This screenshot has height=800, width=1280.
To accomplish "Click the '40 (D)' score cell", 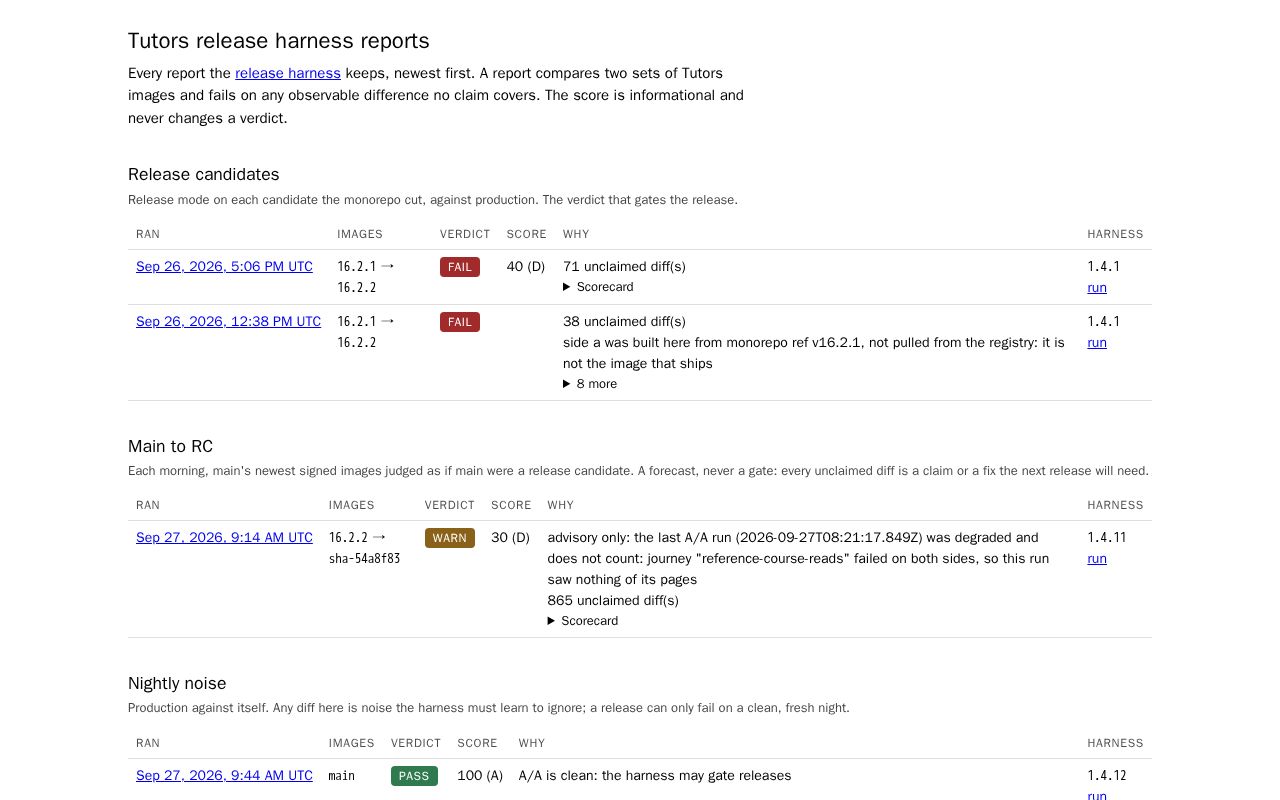I will coord(526,266).
